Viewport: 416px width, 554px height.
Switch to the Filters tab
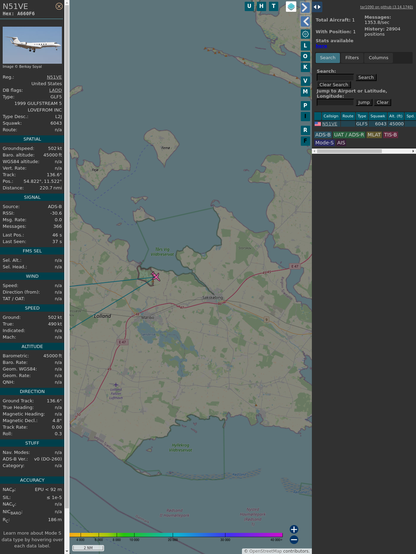coord(352,58)
